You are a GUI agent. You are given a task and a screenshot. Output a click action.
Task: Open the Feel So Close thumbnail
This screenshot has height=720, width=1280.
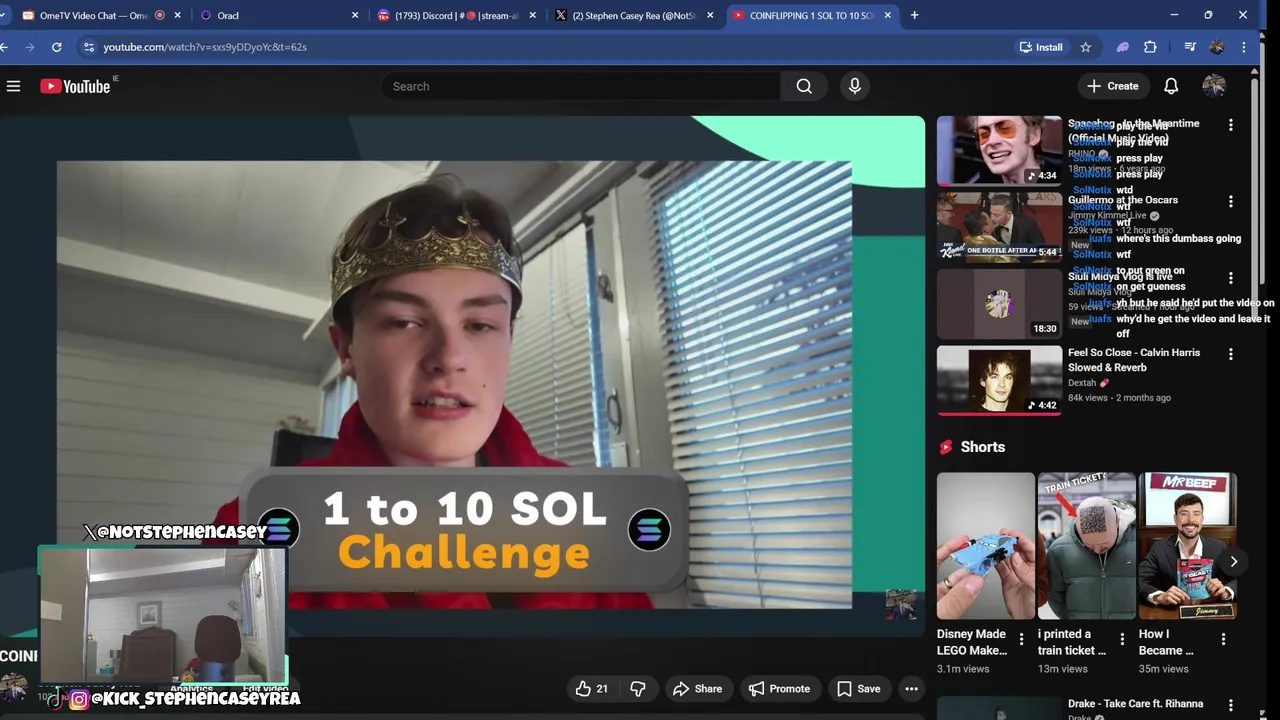[999, 380]
